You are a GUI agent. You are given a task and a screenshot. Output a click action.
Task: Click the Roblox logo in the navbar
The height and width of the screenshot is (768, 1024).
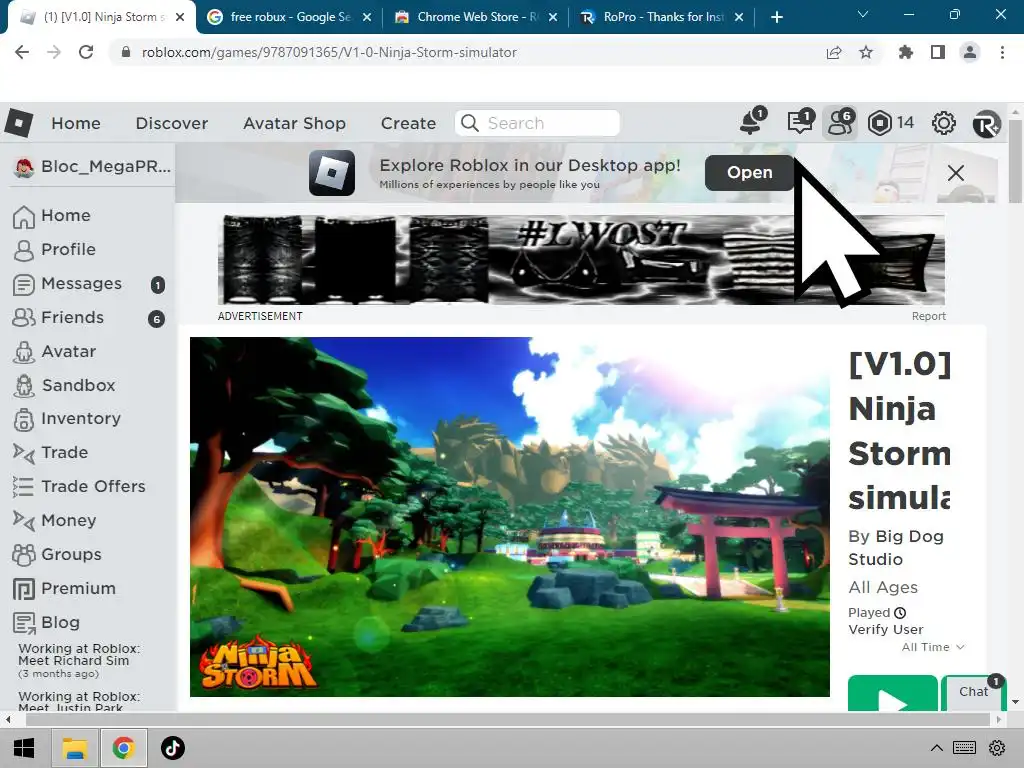click(19, 123)
